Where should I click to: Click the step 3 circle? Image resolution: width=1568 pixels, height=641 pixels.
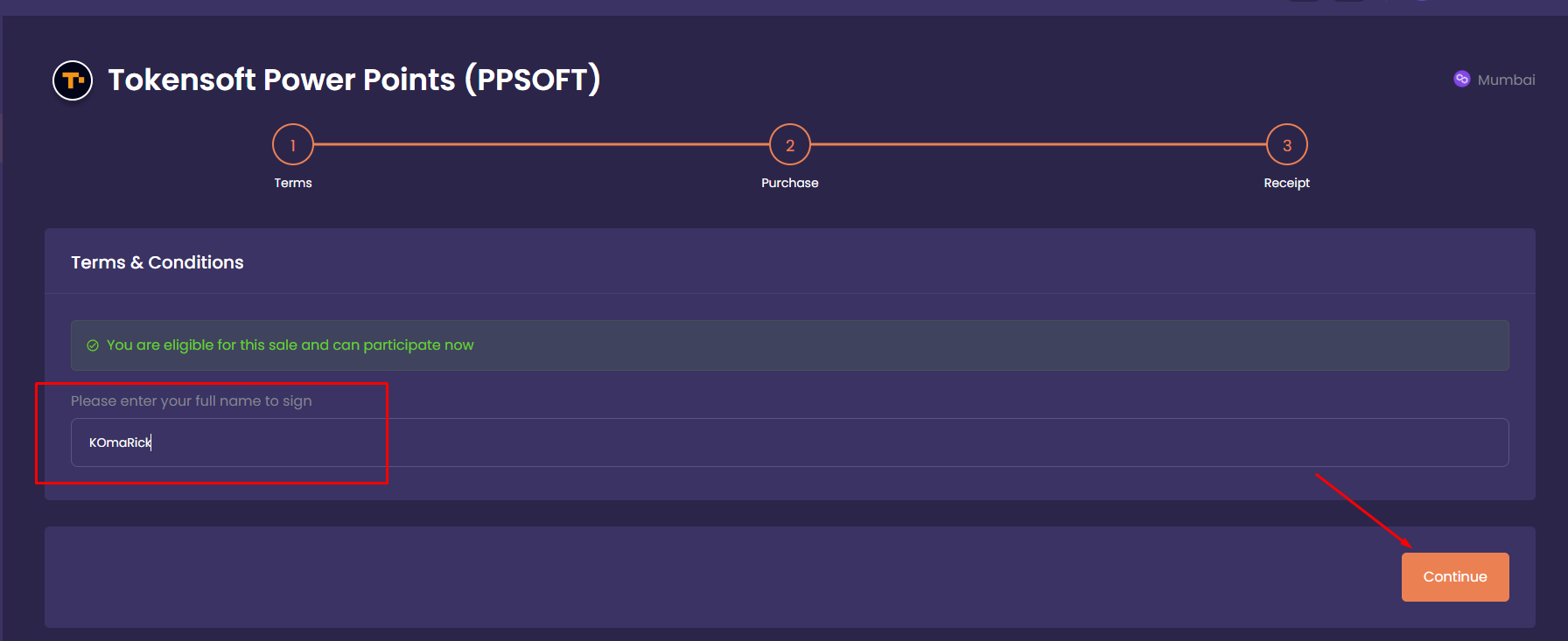coord(1286,145)
